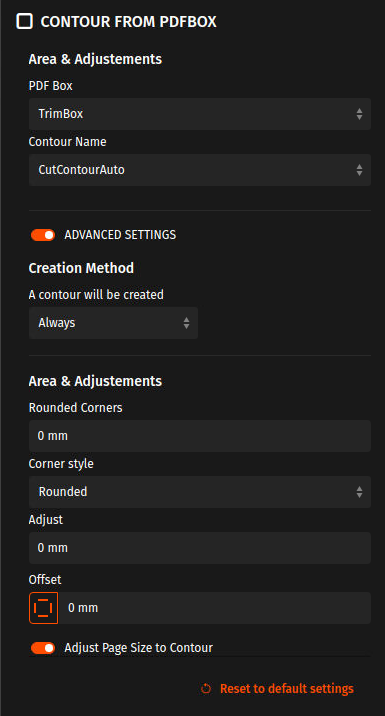Click the CONTOUR FROM PDFBOX title
This screenshot has width=385, height=716.
pos(128,21)
